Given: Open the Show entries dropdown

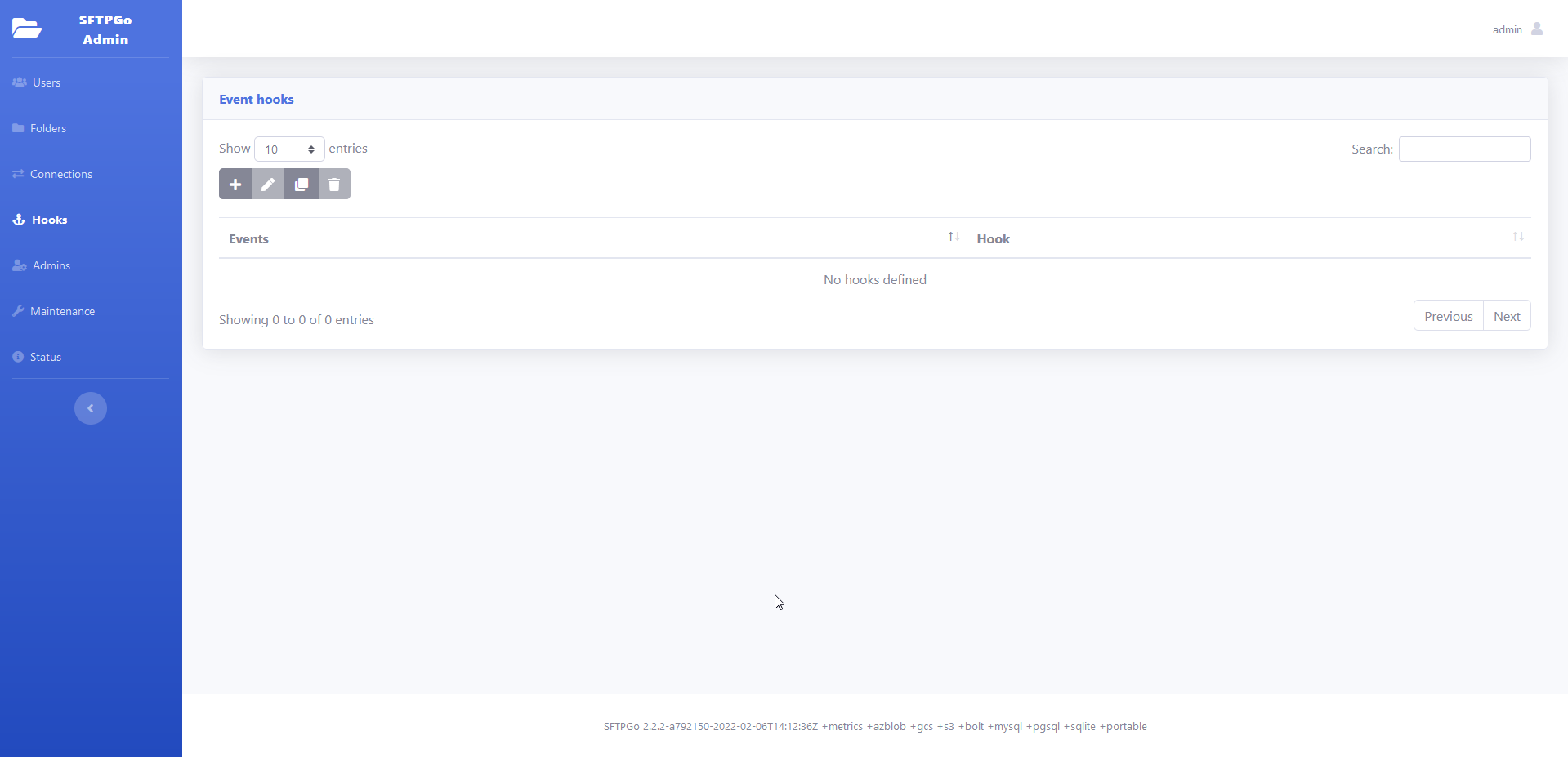Looking at the screenshot, I should (288, 149).
